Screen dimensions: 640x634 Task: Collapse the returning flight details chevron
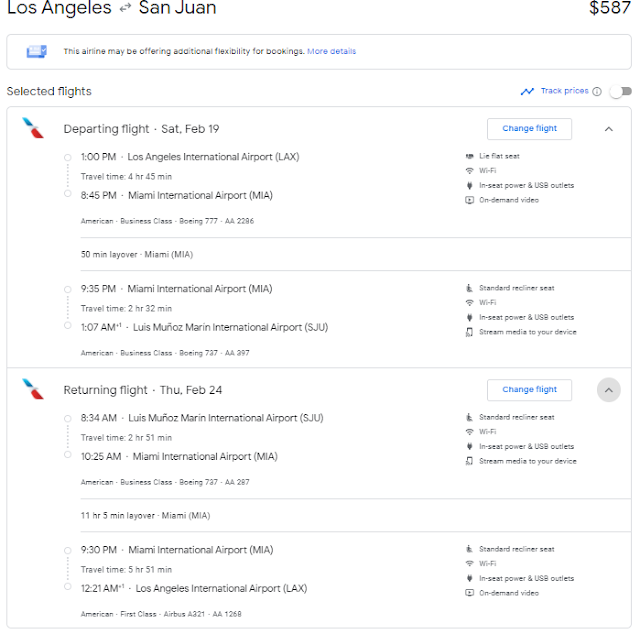[609, 390]
